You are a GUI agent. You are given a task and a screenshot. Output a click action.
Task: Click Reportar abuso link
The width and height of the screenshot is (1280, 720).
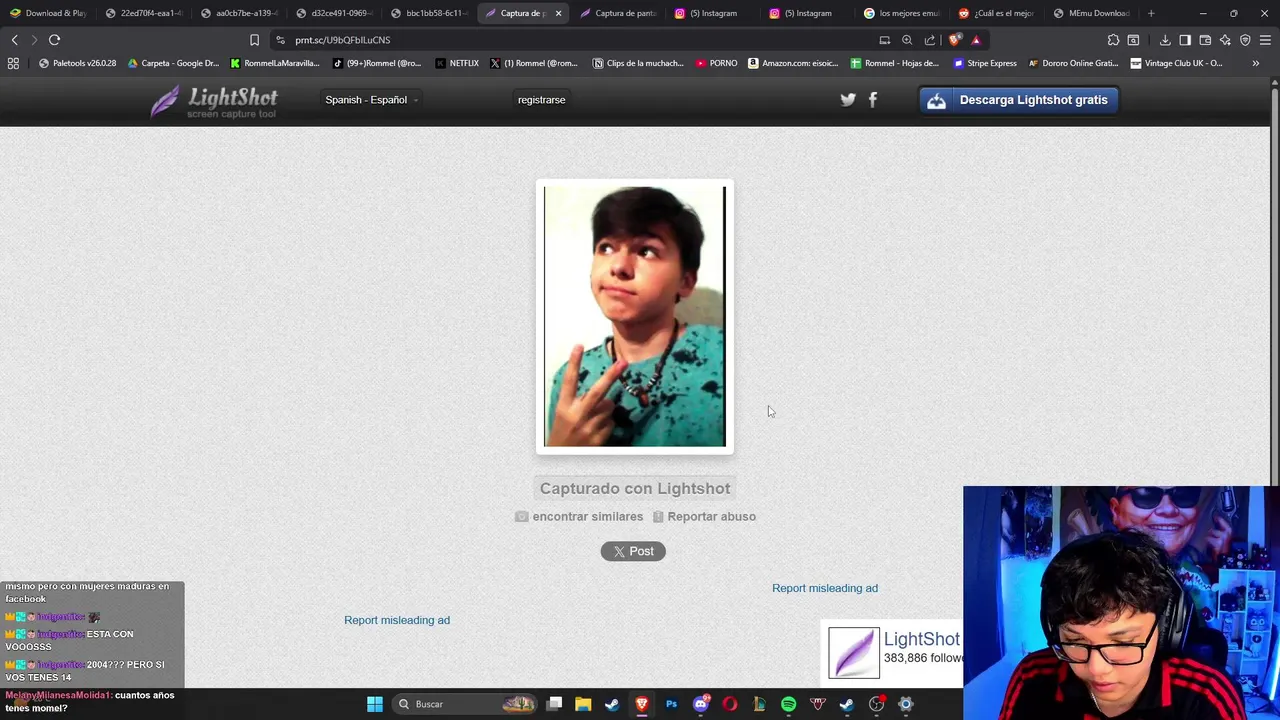pyautogui.click(x=704, y=517)
